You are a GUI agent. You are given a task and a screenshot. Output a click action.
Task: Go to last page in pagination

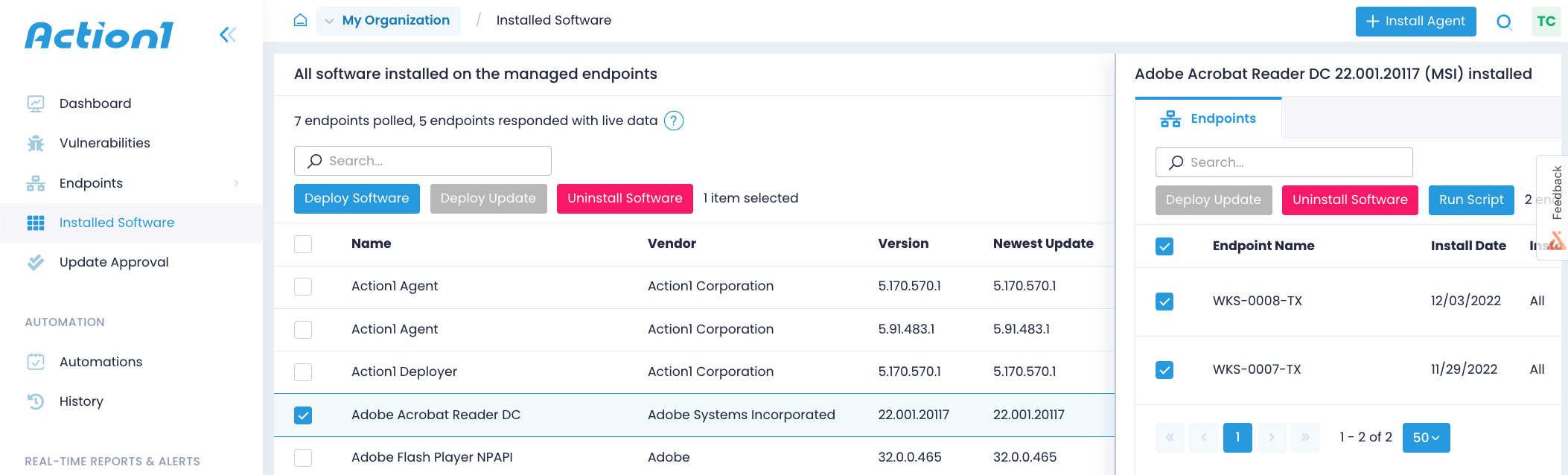tap(1305, 438)
